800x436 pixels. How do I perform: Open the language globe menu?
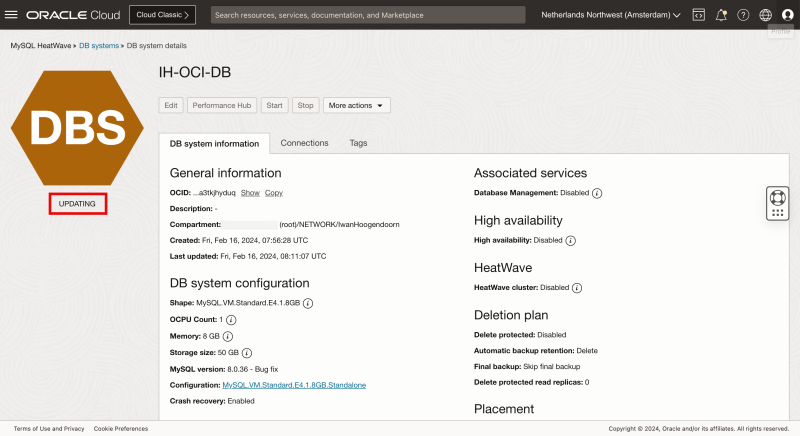coord(765,15)
